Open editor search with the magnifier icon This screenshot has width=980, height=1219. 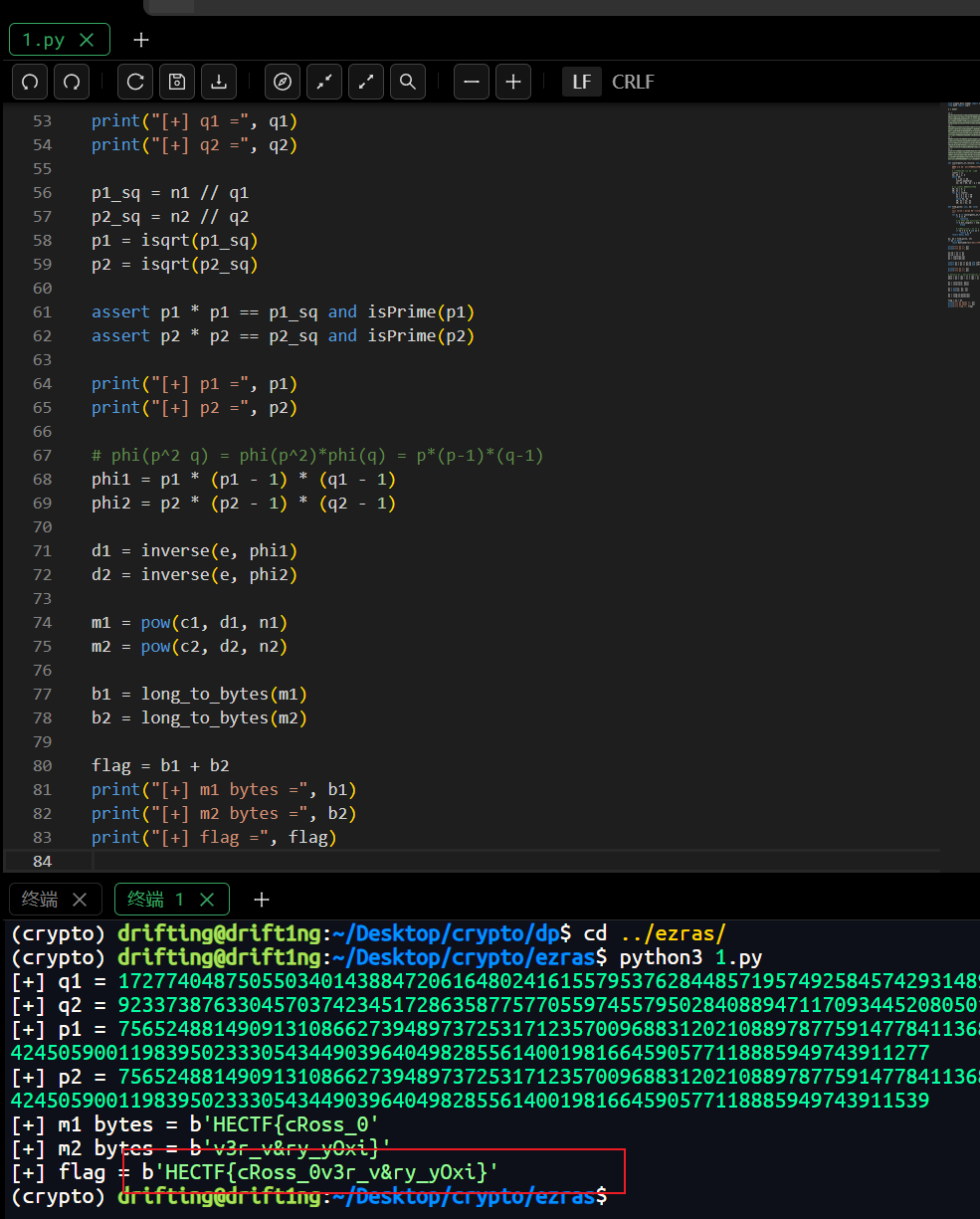click(x=407, y=82)
